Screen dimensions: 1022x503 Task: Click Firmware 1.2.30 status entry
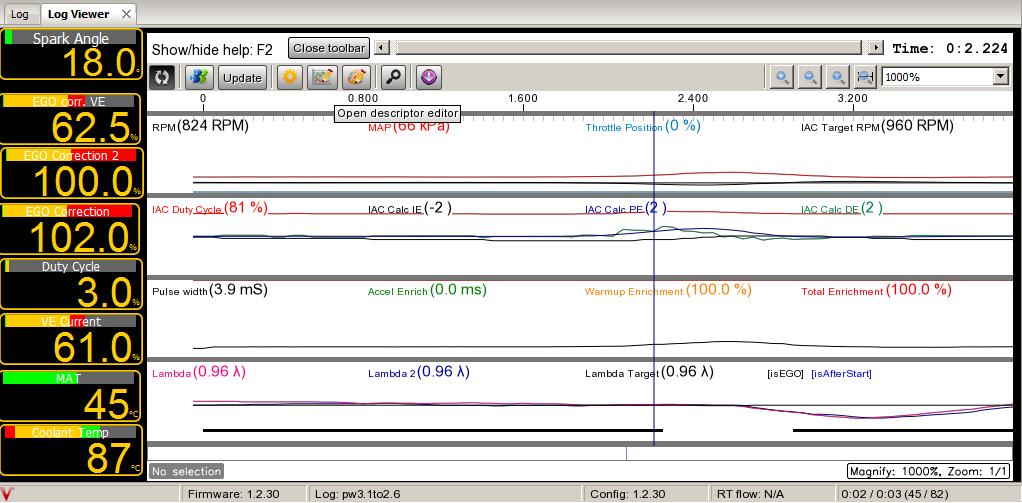click(x=233, y=494)
